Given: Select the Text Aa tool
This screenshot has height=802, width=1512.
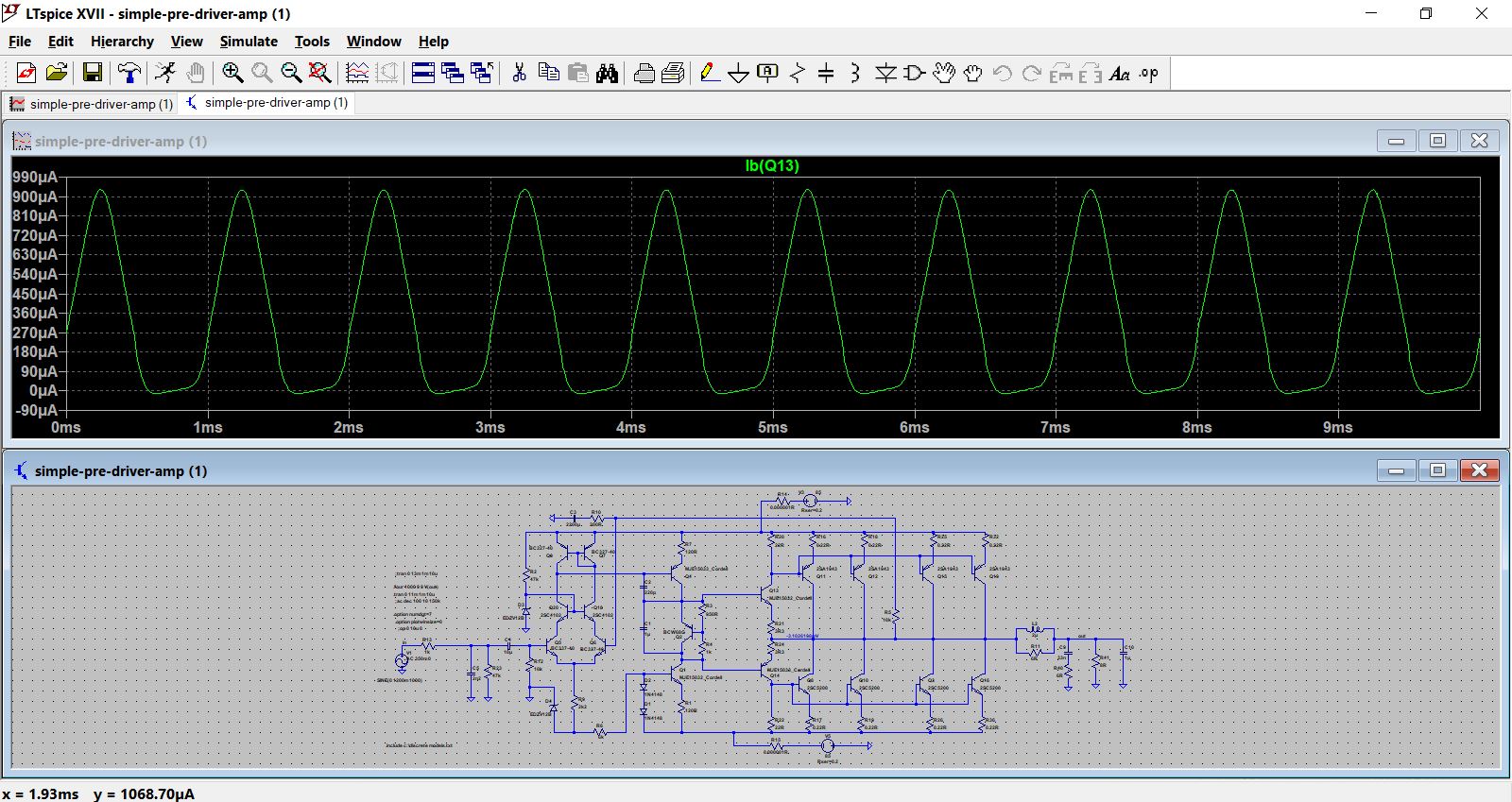Looking at the screenshot, I should click(1120, 73).
